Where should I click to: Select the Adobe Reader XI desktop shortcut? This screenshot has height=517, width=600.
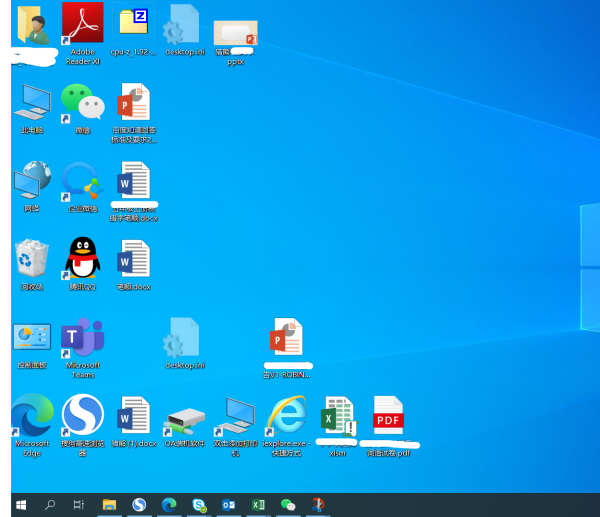83,24
